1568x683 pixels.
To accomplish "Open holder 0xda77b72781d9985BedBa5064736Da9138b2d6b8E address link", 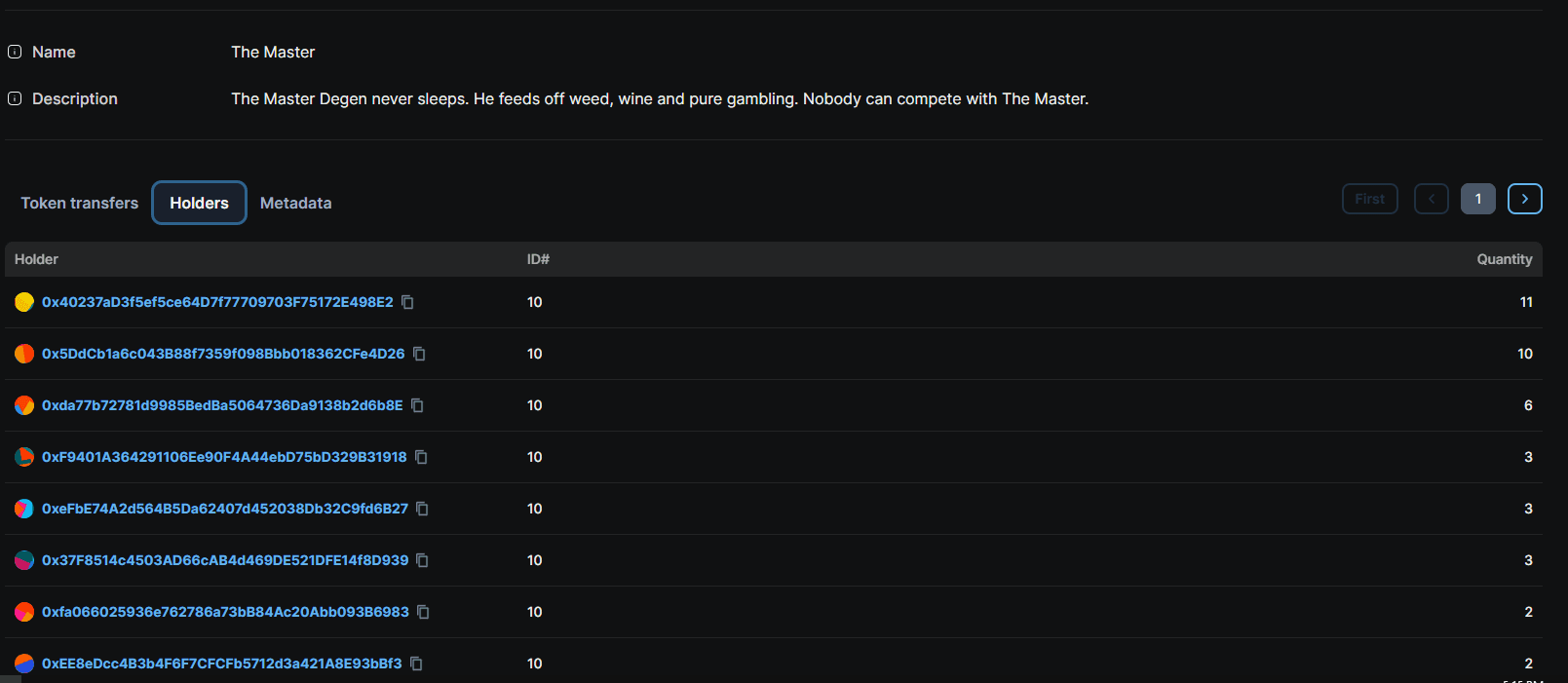I will [222, 405].
